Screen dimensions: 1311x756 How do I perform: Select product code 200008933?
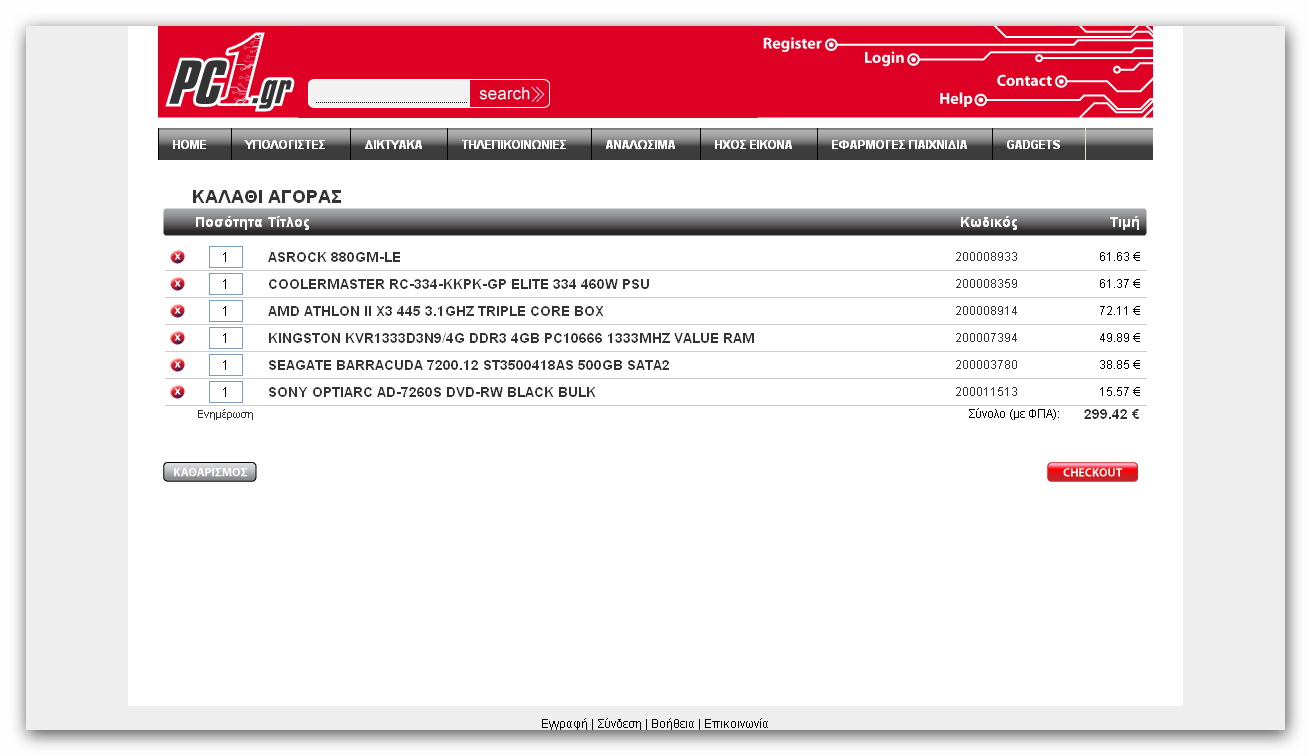(986, 257)
